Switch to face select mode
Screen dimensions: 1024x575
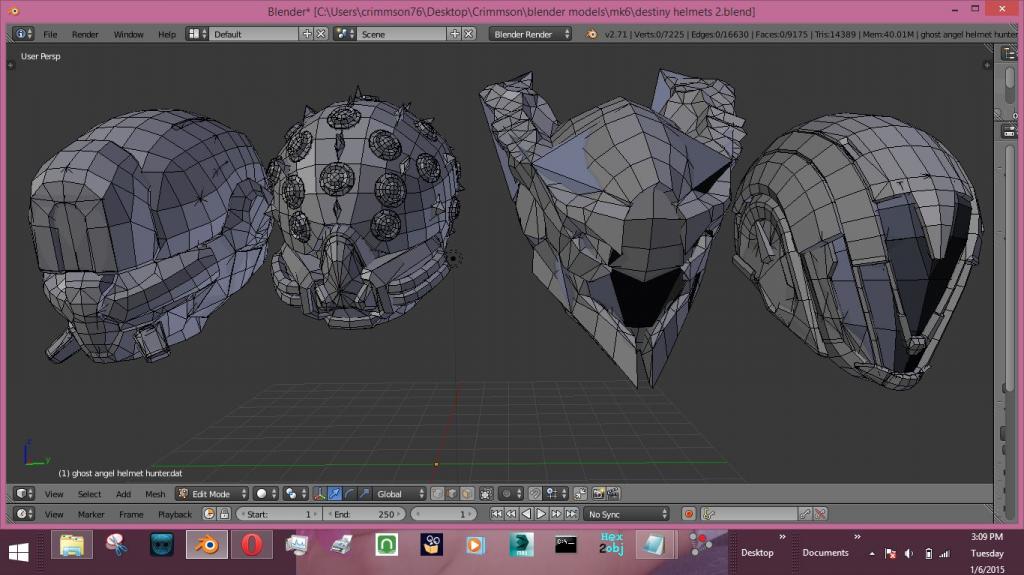pyautogui.click(x=467, y=493)
